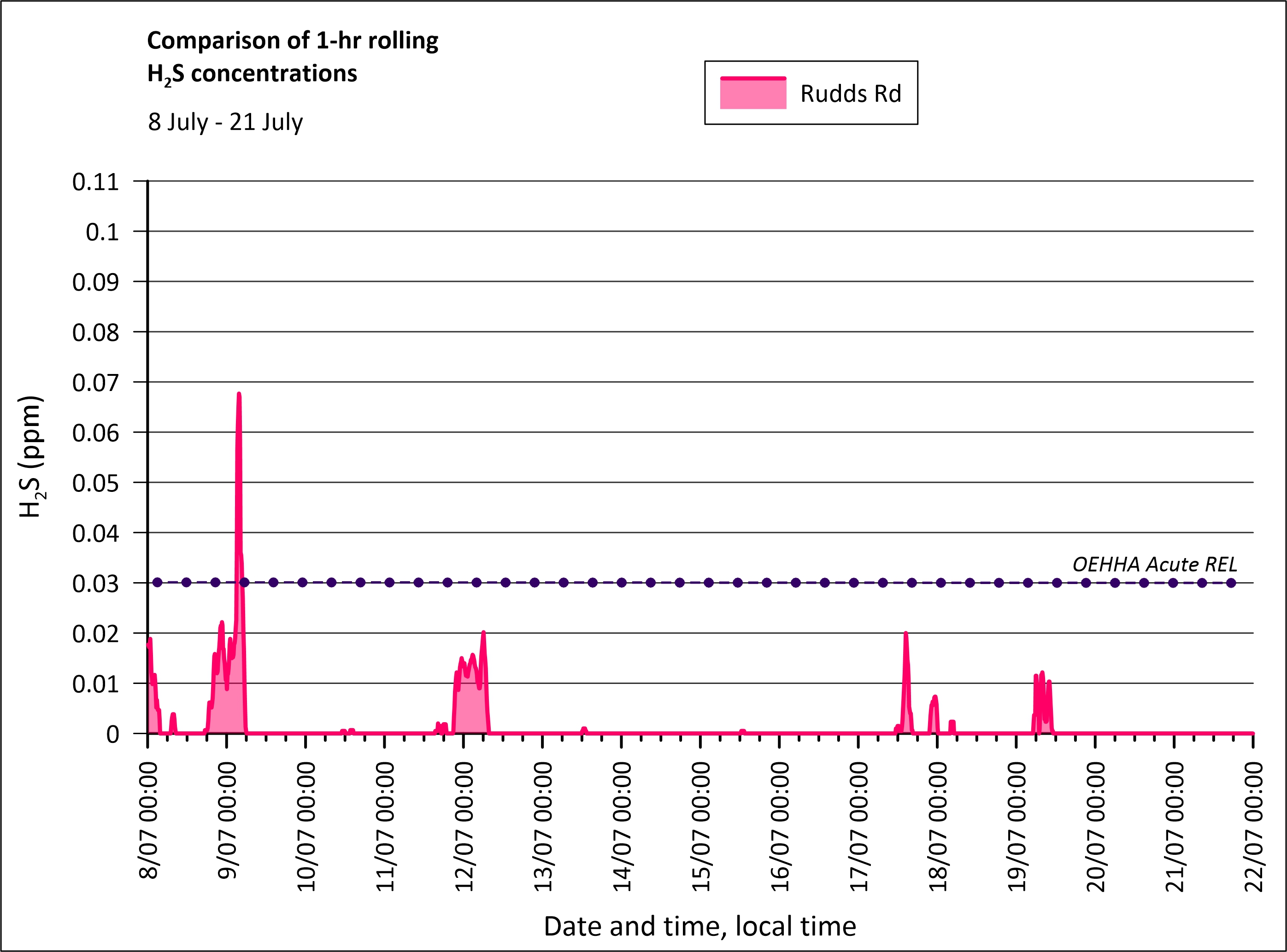Click the highest H2S peak on 9 July
Screen dimensions: 1287x952
click(239, 397)
